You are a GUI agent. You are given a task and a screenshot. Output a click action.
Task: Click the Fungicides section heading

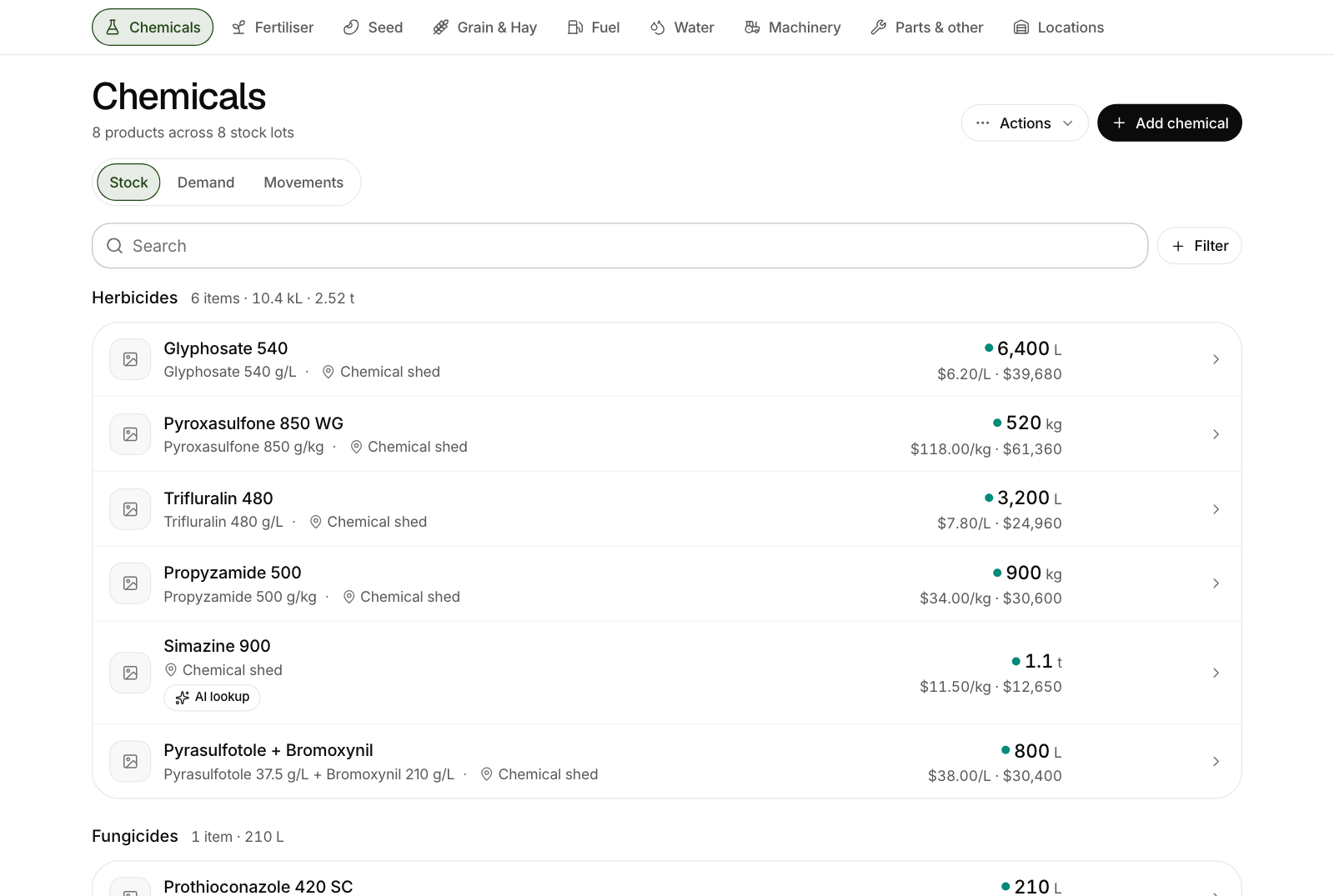(135, 836)
